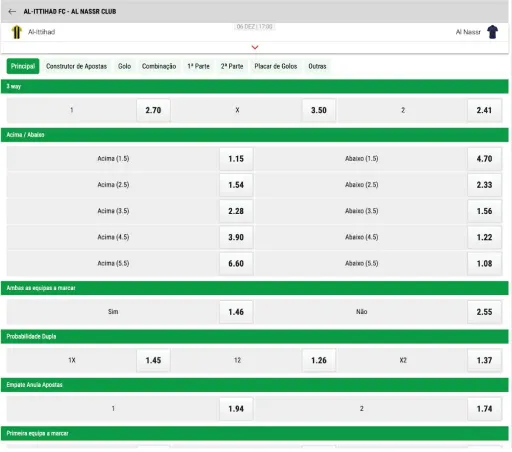Collapse the 3 way market header
Image resolution: width=512 pixels, height=452 pixels.
click(255, 86)
